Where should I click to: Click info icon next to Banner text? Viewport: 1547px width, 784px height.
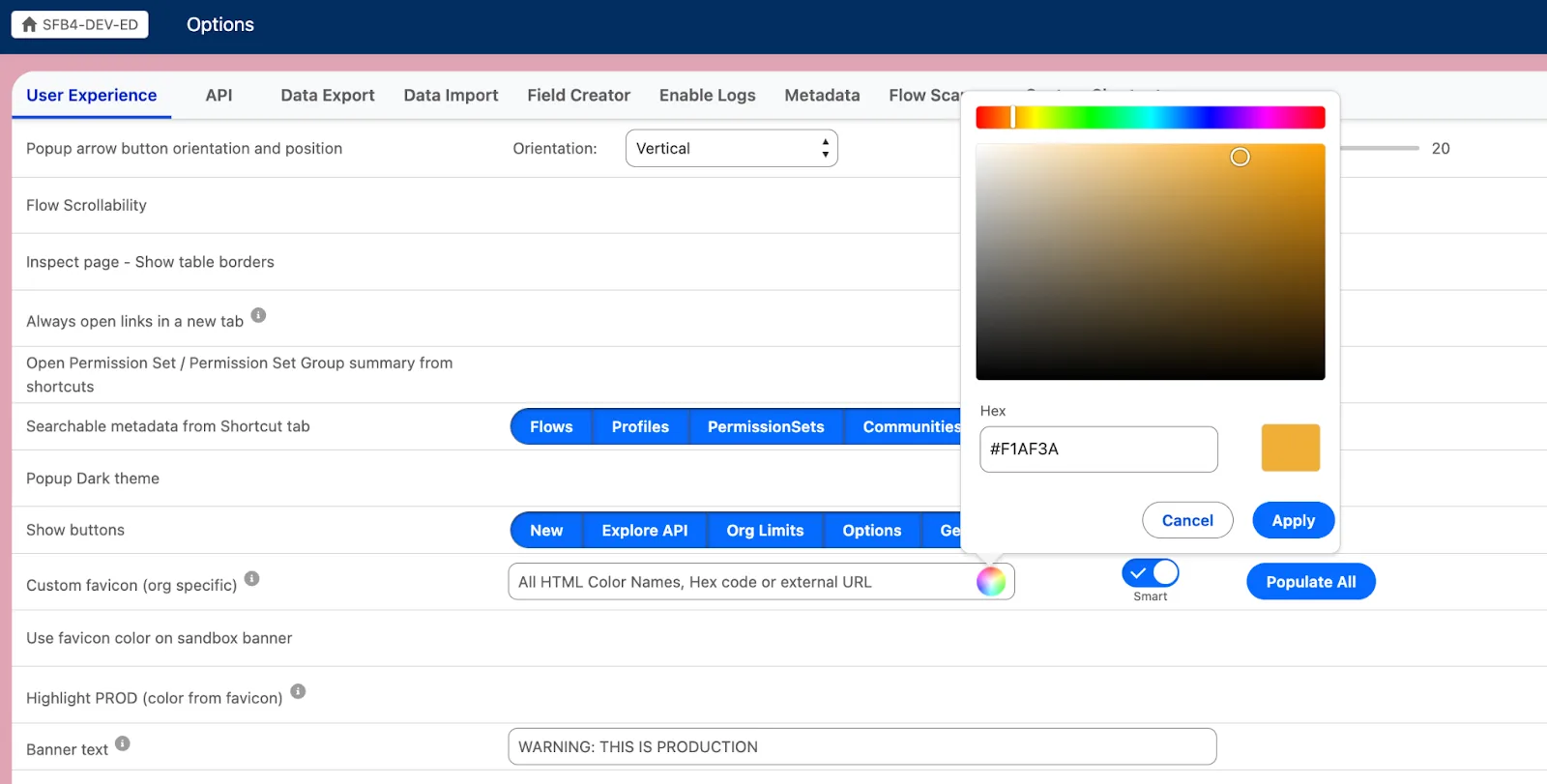coord(123,743)
